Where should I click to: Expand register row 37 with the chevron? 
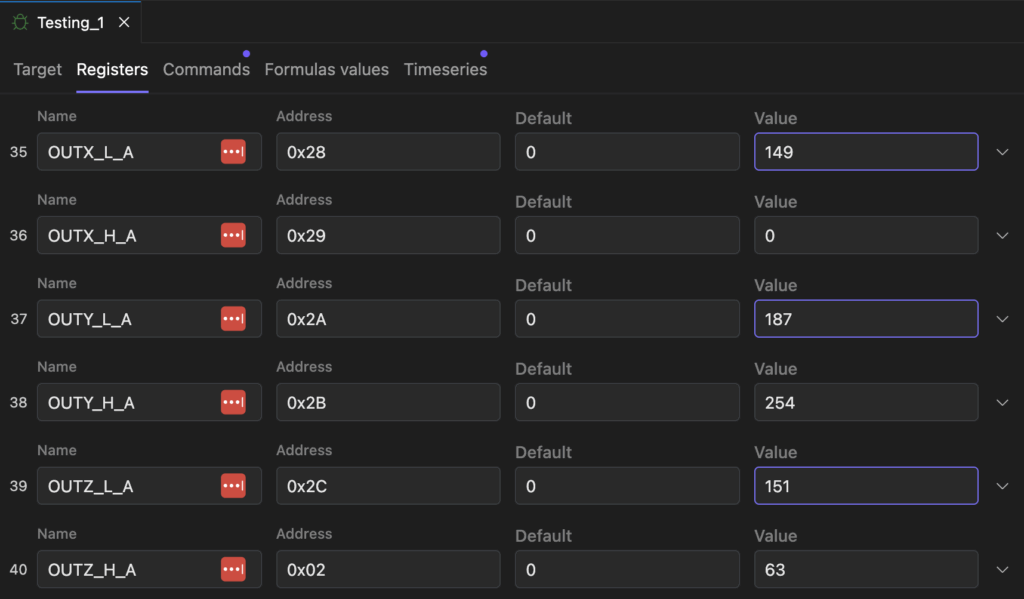1002,319
